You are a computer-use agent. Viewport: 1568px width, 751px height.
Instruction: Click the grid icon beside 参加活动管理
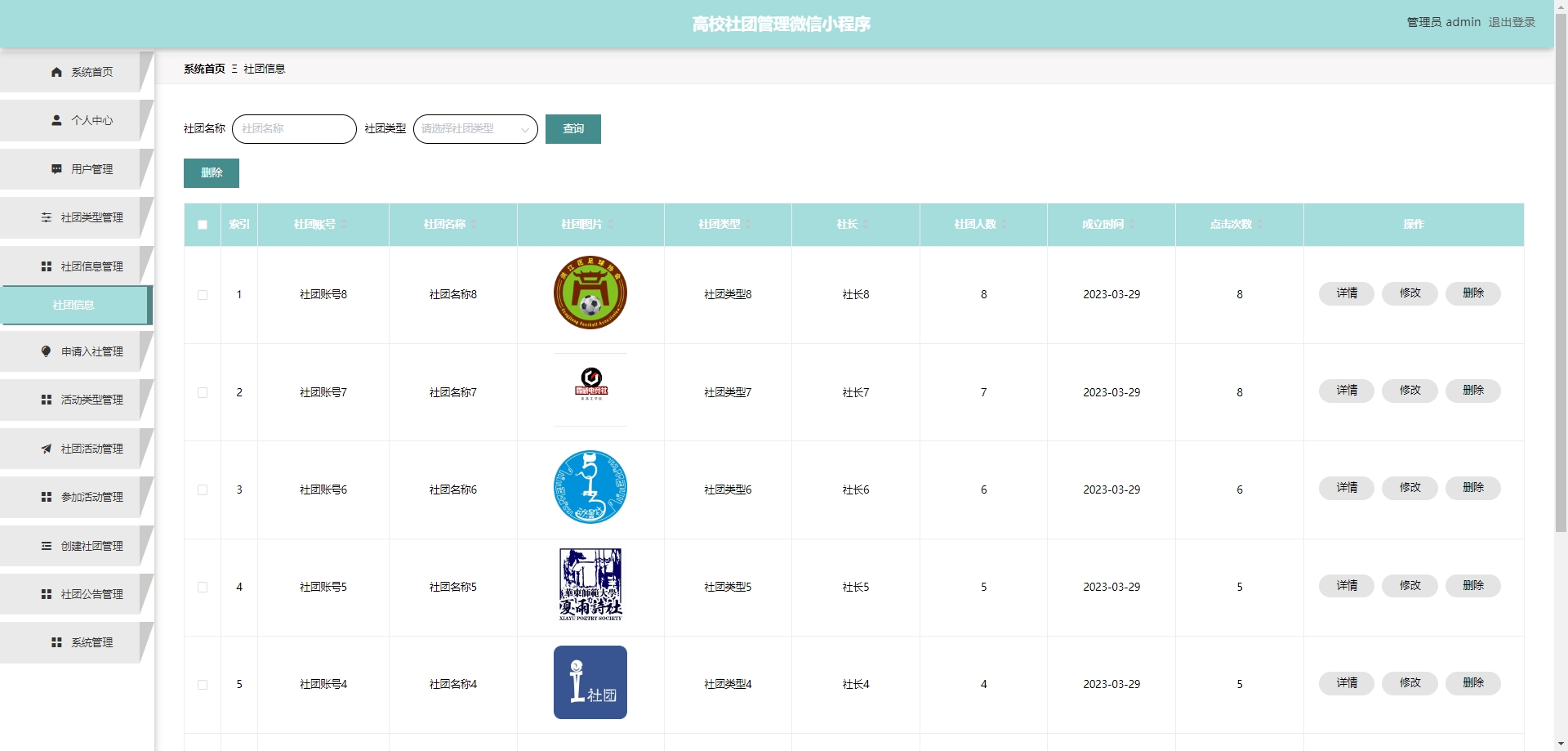tap(47, 497)
